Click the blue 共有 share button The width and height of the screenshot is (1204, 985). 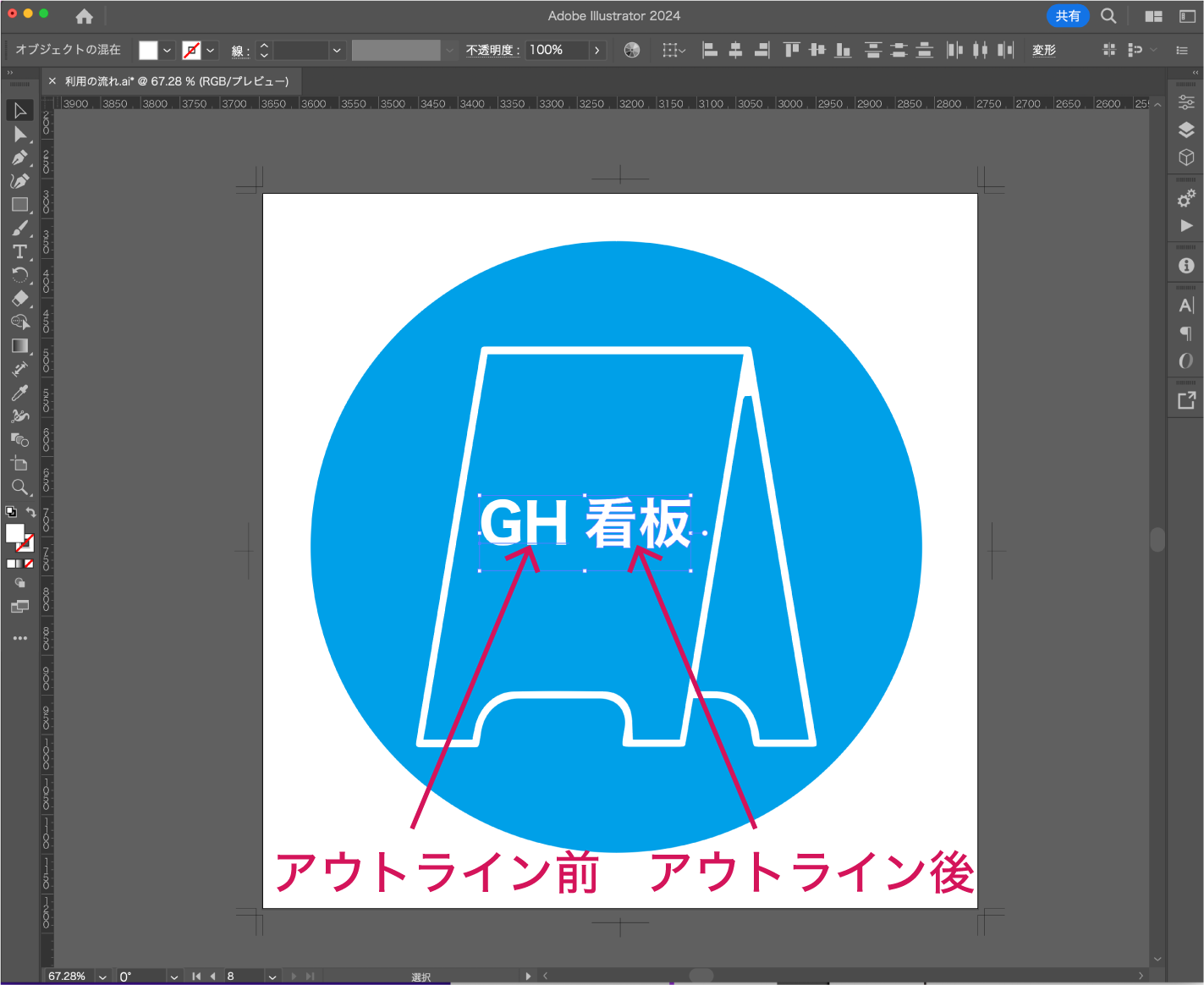(x=1067, y=16)
